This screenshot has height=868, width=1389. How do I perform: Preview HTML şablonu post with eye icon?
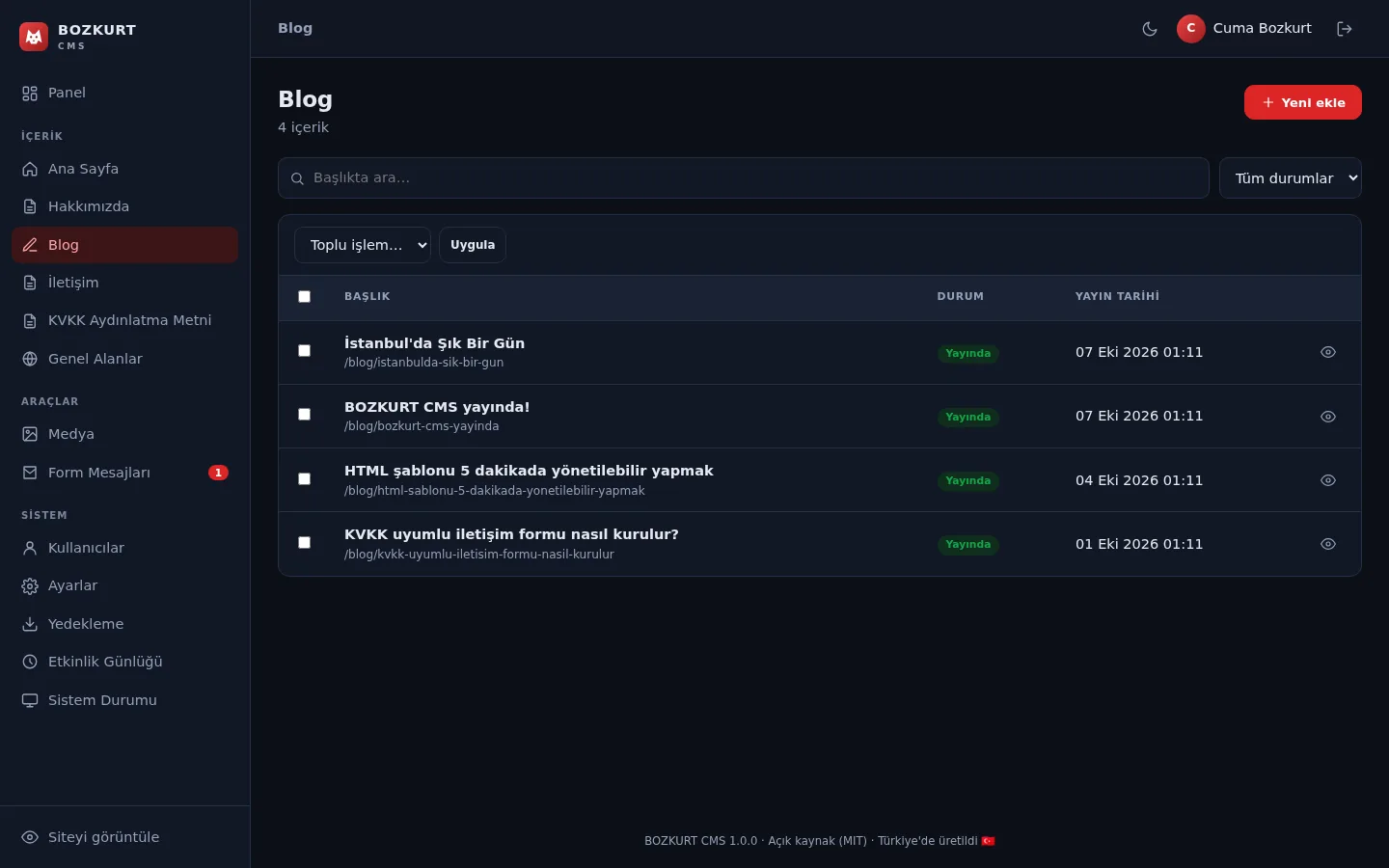[1328, 480]
